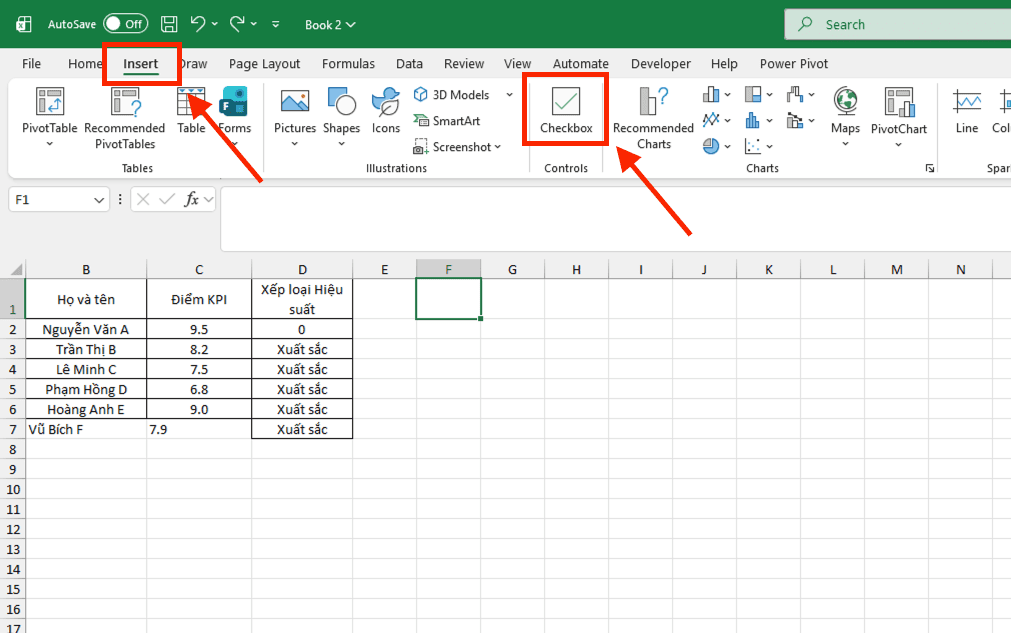Expand the 3D Models dropdown arrow
This screenshot has width=1011, height=633.
click(x=509, y=95)
